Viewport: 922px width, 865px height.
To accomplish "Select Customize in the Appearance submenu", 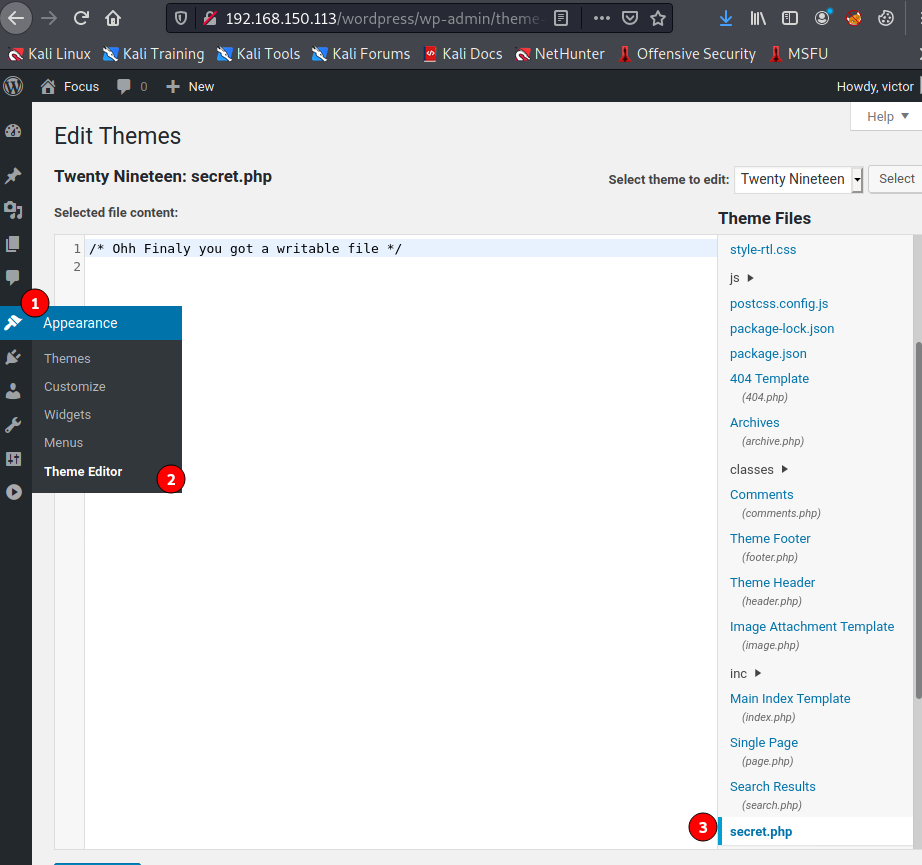I will pyautogui.click(x=75, y=387).
